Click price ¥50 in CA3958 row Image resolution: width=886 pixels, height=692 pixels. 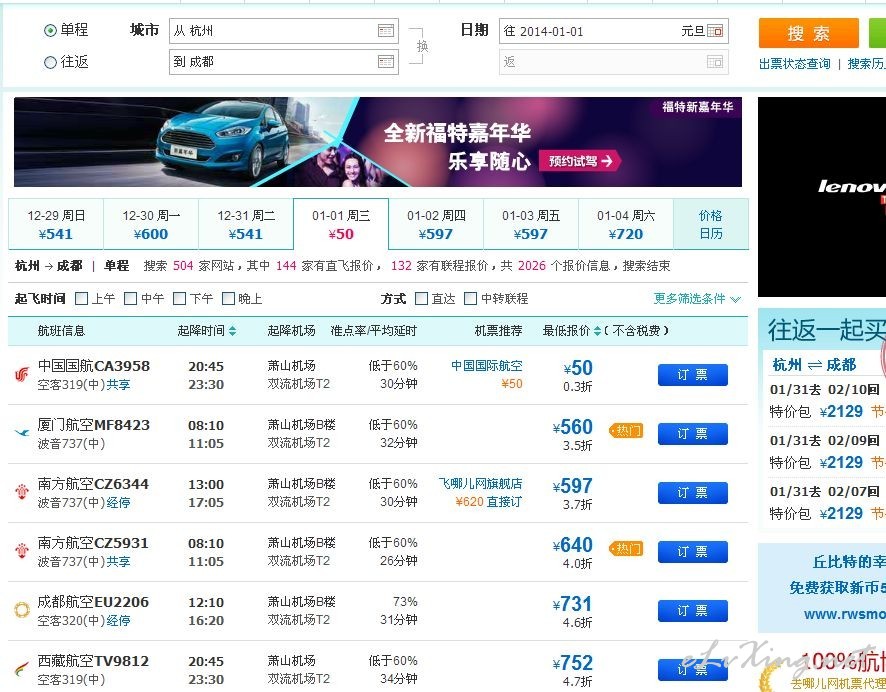click(x=578, y=368)
